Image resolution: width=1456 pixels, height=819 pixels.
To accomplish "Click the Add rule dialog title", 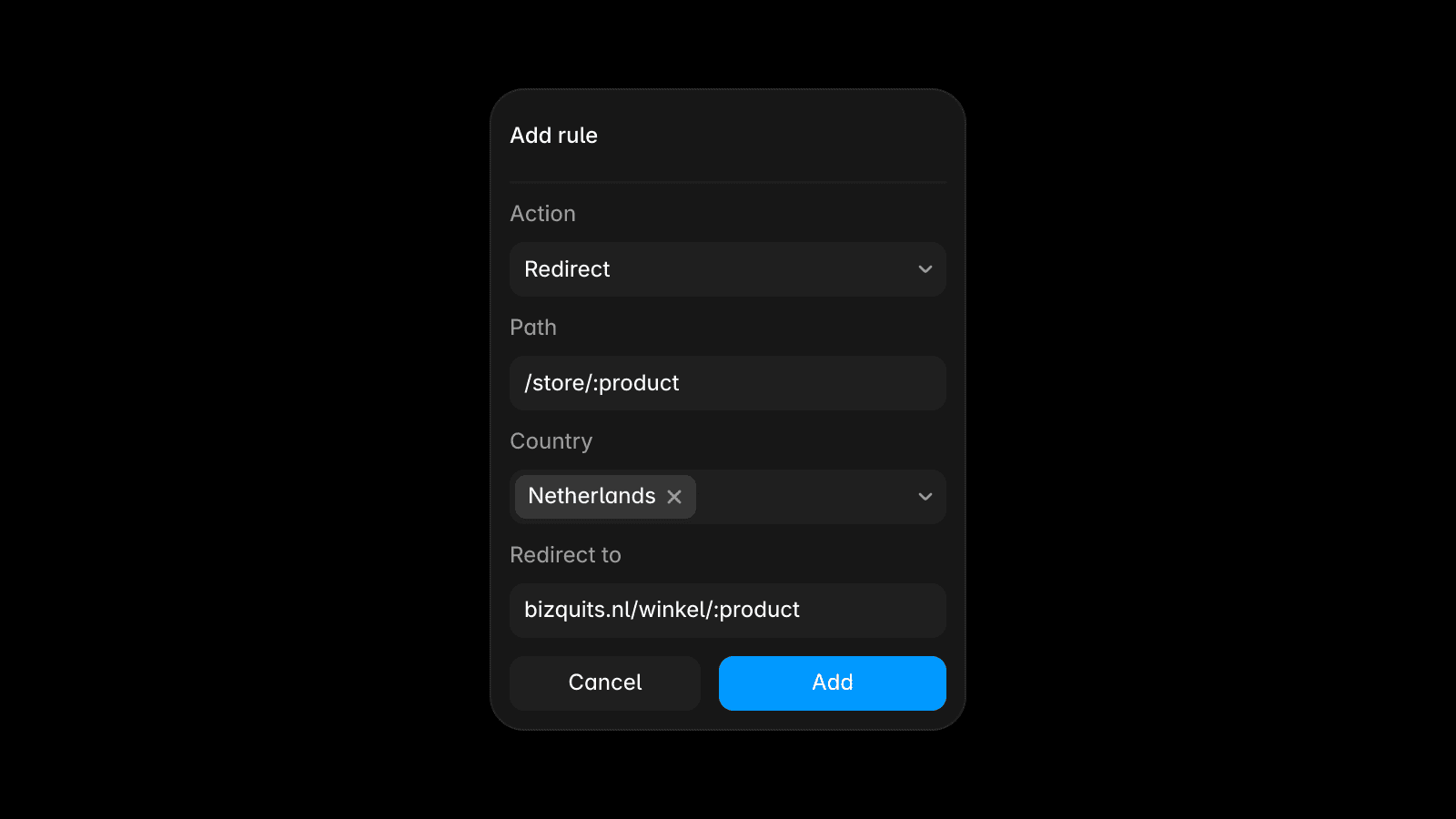I will tap(553, 136).
